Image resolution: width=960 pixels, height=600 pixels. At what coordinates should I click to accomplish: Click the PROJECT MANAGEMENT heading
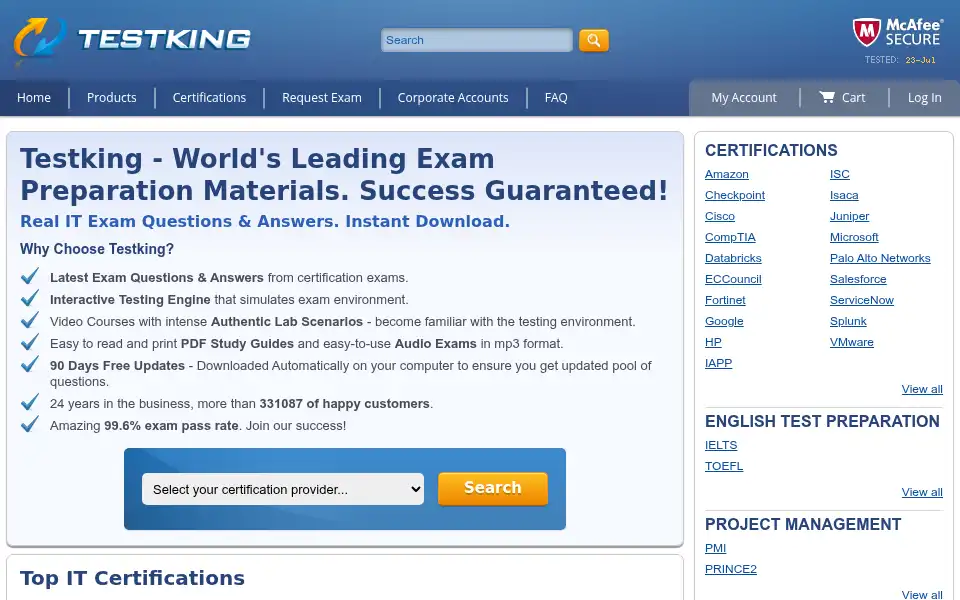[803, 524]
